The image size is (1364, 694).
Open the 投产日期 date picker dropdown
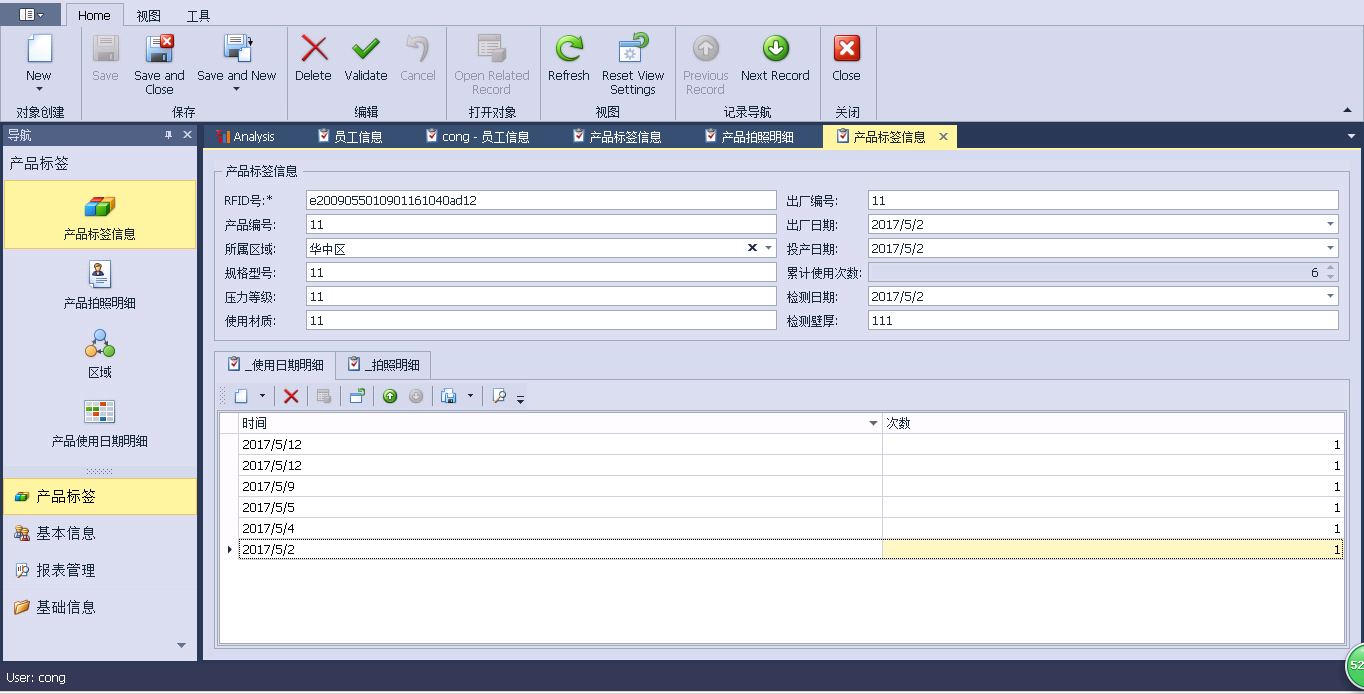(x=1331, y=248)
